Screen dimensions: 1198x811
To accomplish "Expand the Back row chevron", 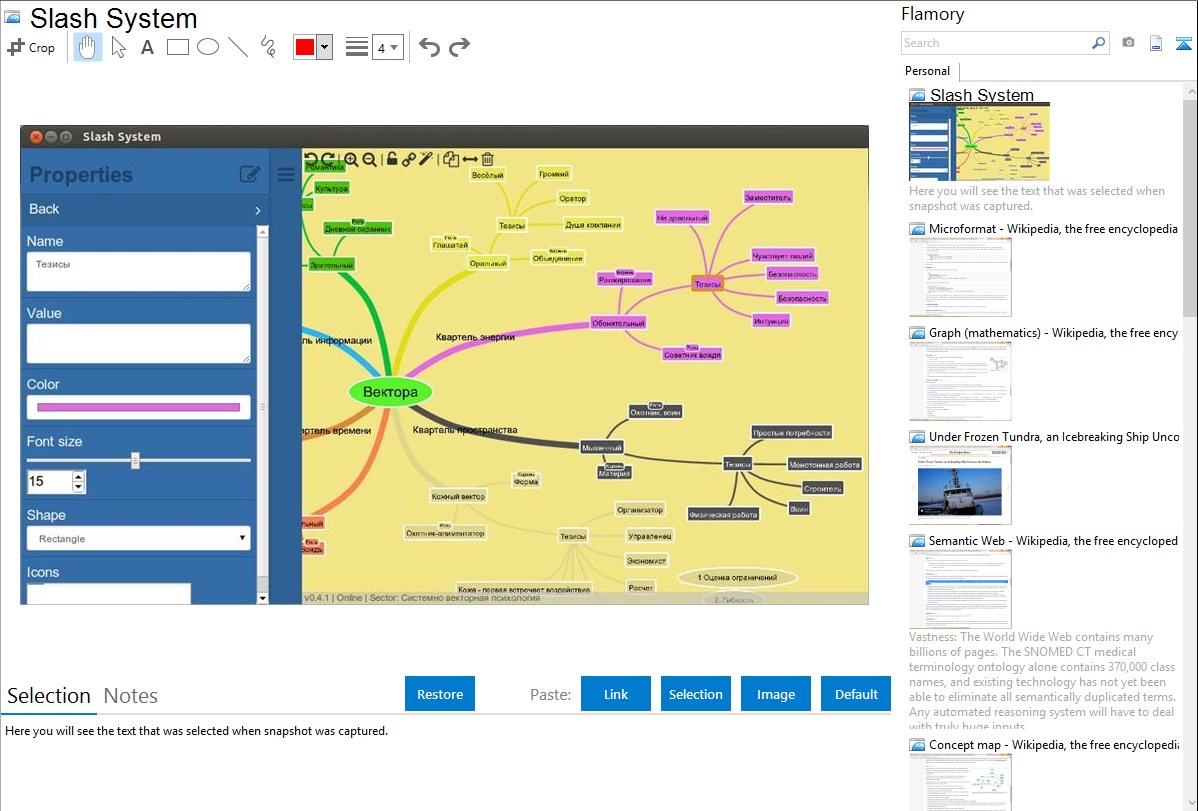I will pos(257,210).
